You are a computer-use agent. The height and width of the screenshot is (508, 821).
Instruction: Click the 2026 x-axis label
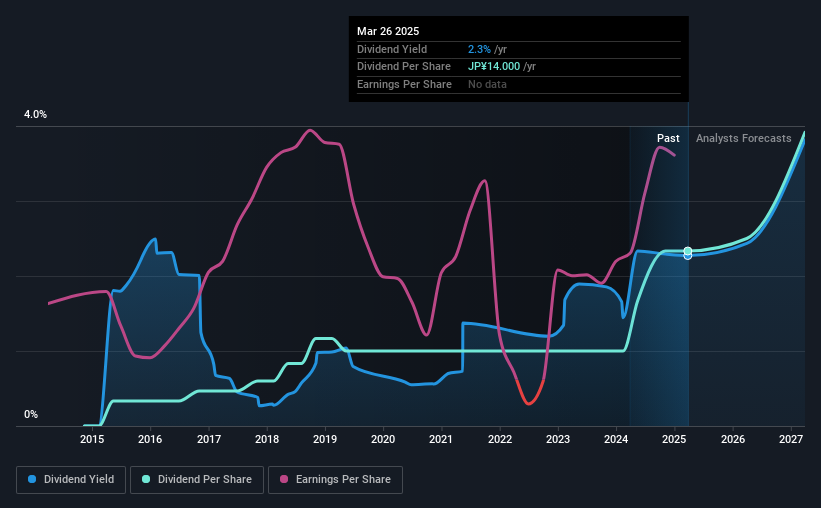pyautogui.click(x=733, y=439)
